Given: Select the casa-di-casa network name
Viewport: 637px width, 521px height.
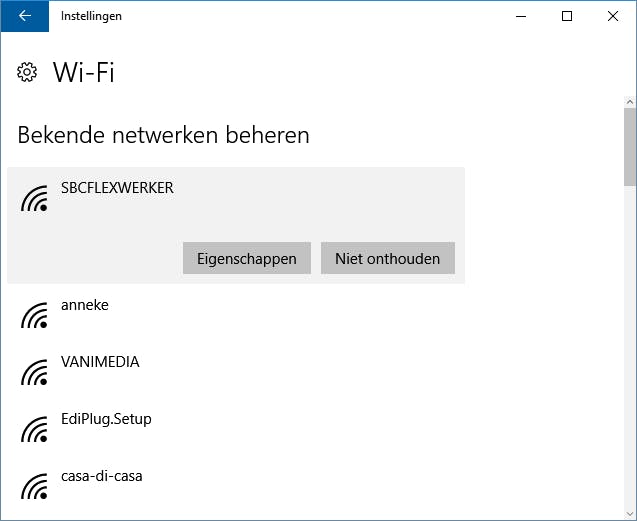Looking at the screenshot, I should click(x=101, y=476).
